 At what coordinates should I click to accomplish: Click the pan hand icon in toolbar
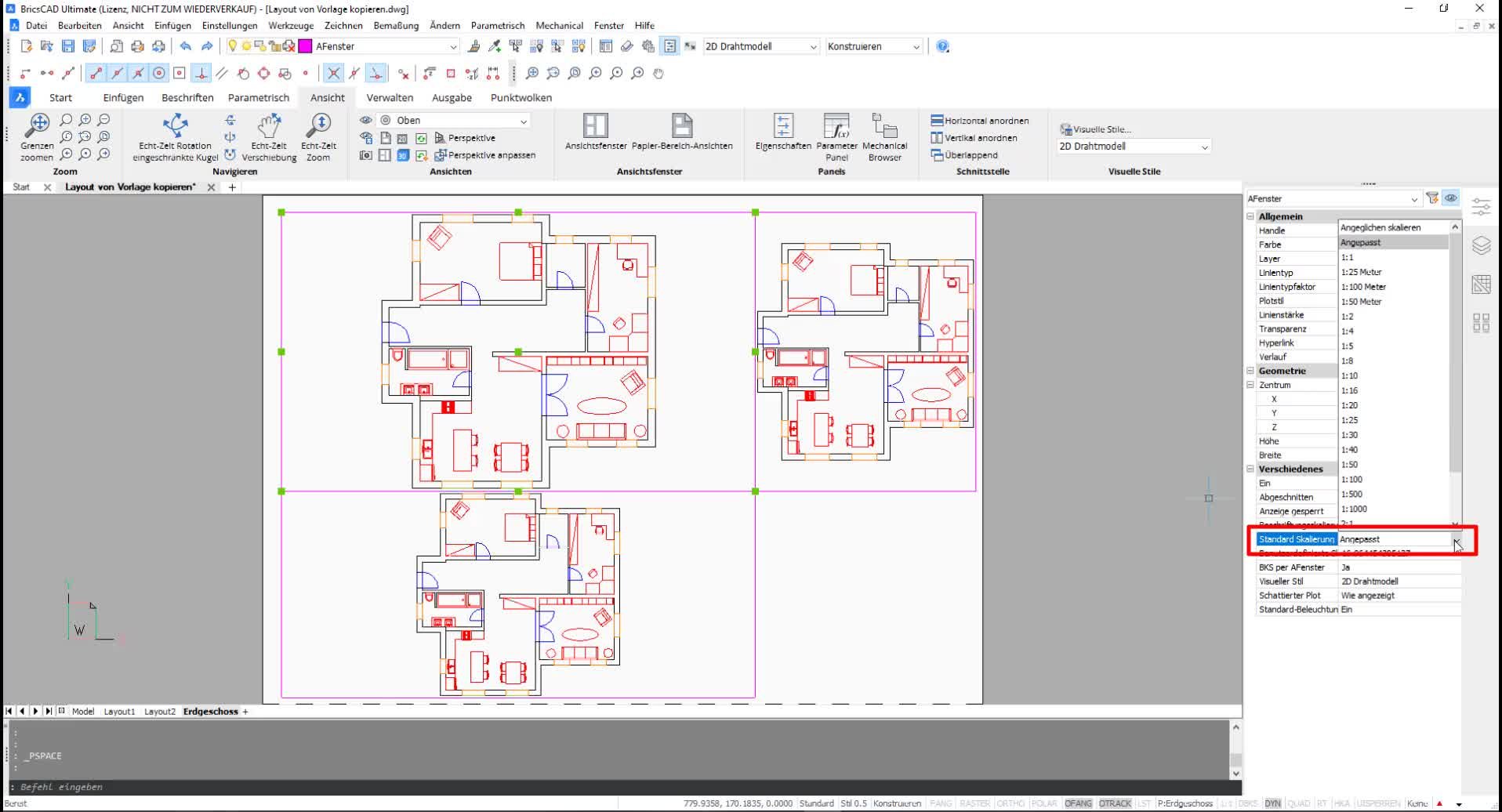(658, 73)
